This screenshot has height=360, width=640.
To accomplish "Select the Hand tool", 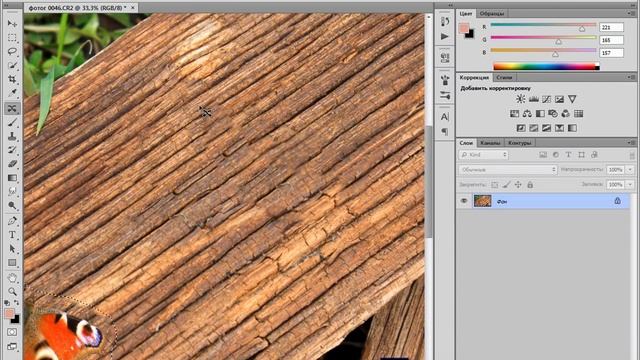I will pyautogui.click(x=12, y=278).
